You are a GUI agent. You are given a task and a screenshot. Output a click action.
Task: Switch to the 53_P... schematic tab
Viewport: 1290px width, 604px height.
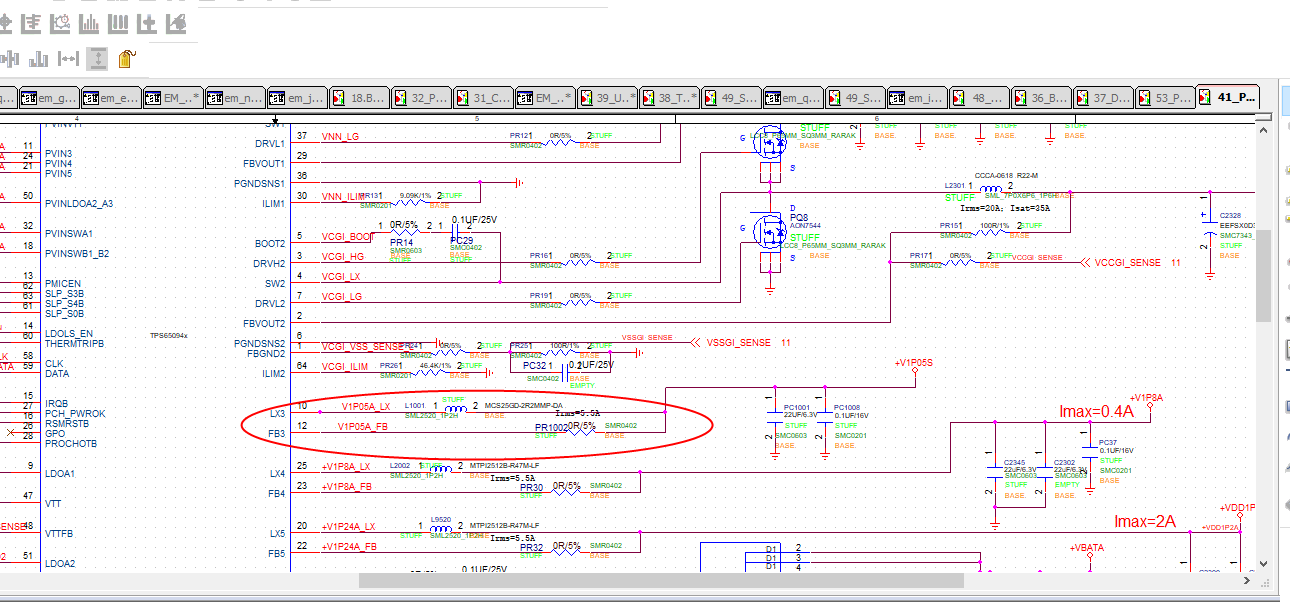pyautogui.click(x=1165, y=98)
